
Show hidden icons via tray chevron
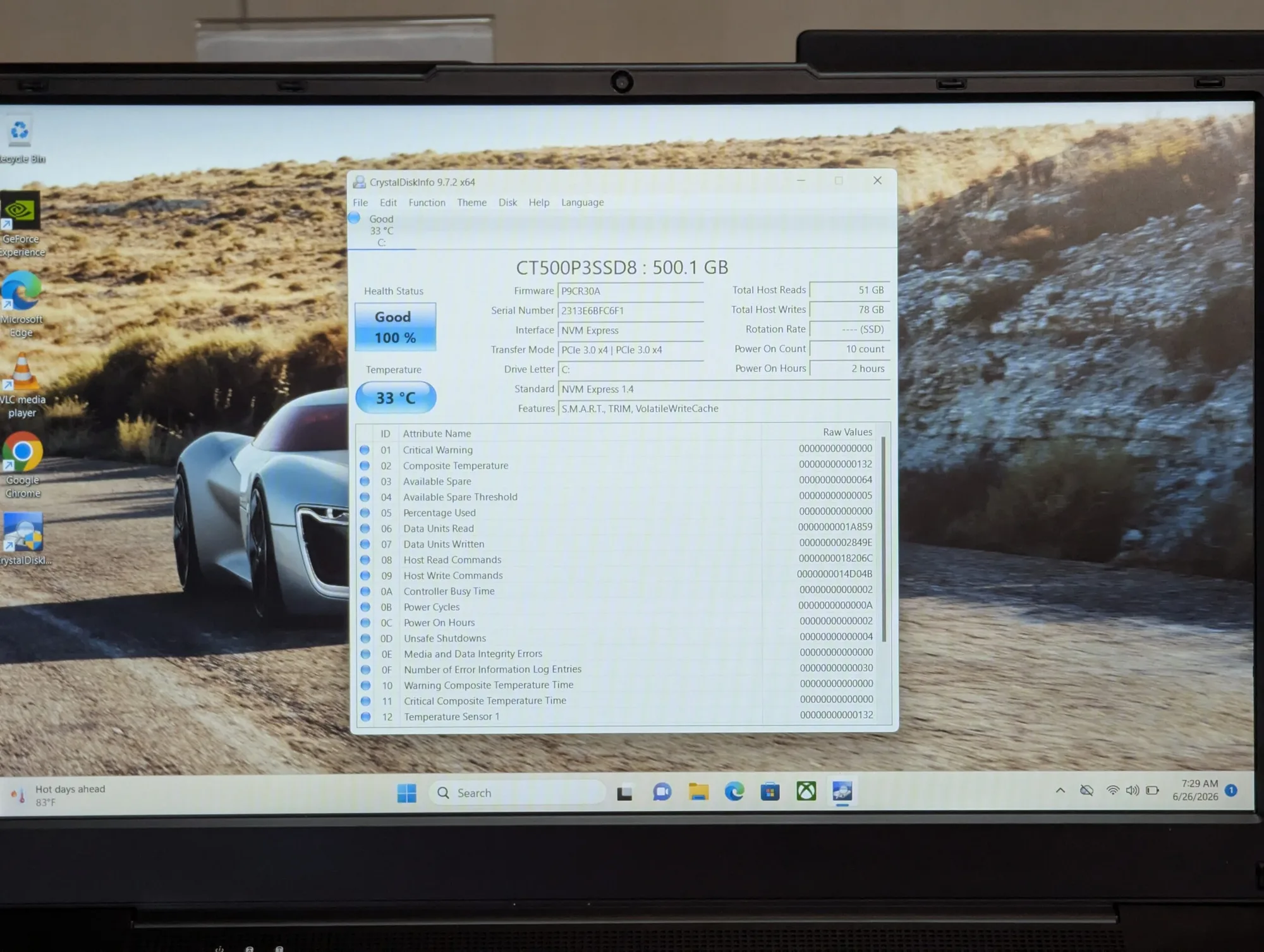[1060, 790]
